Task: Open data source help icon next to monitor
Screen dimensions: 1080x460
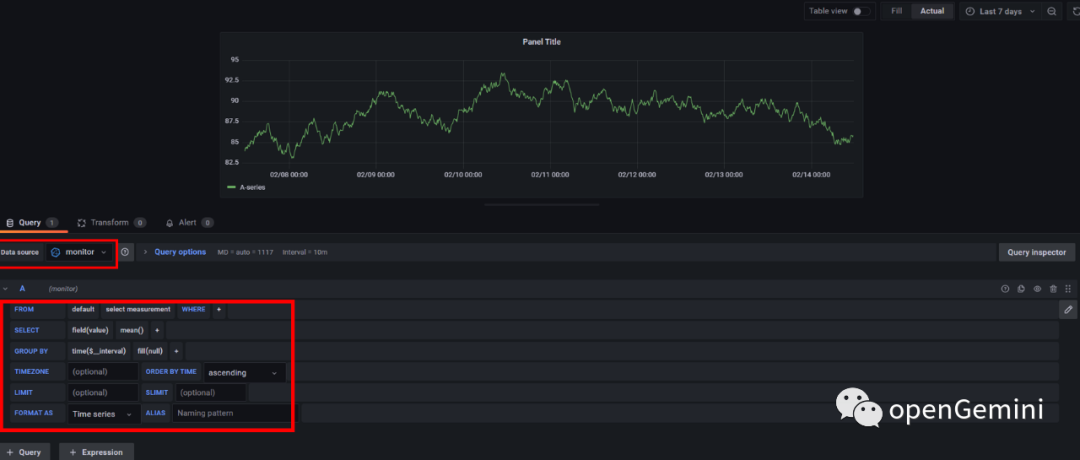Action: [125, 252]
